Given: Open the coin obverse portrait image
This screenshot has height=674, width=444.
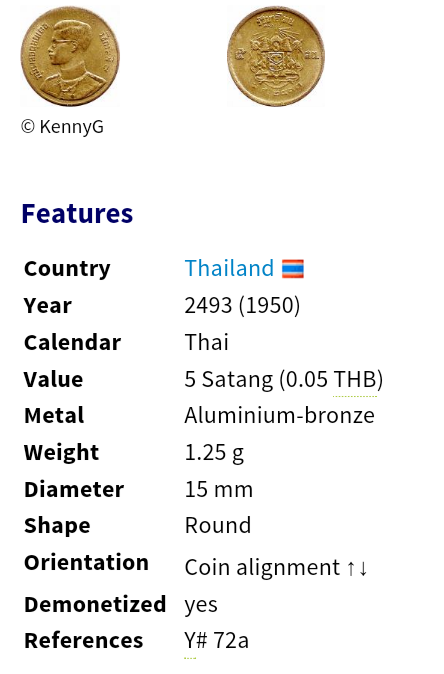Looking at the screenshot, I should click(x=70, y=56).
